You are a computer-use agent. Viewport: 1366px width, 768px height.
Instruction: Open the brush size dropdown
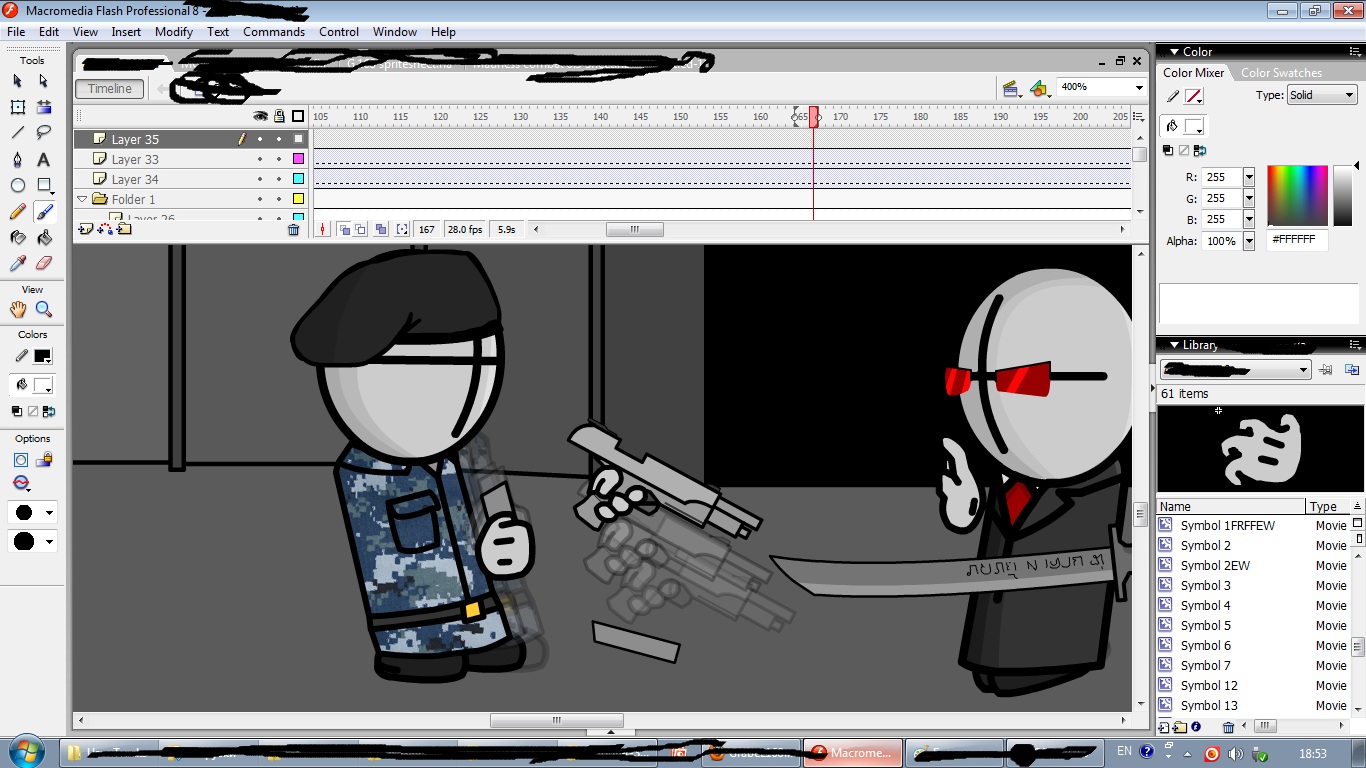pyautogui.click(x=49, y=513)
